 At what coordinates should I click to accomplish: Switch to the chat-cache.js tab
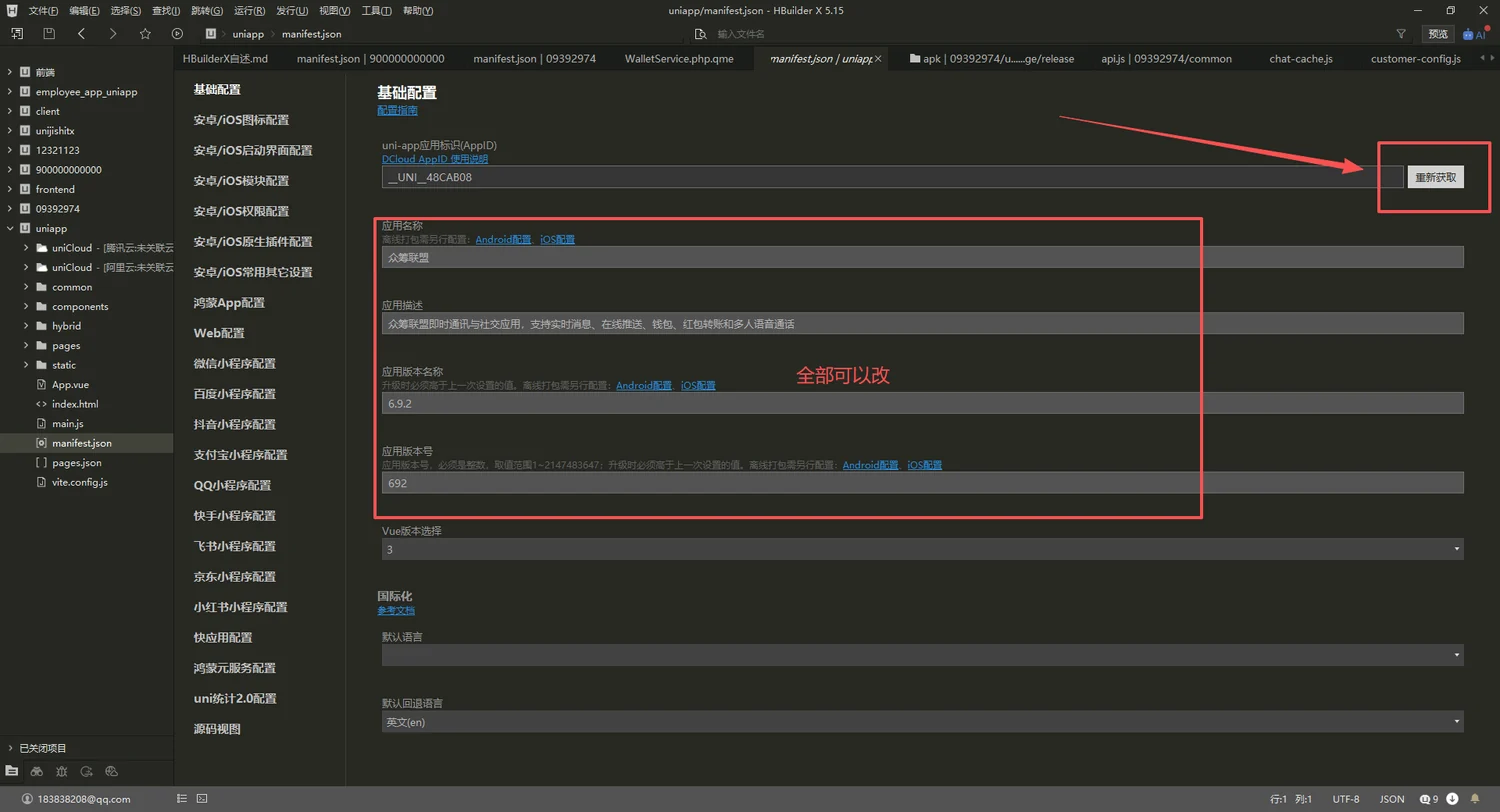pos(1301,59)
